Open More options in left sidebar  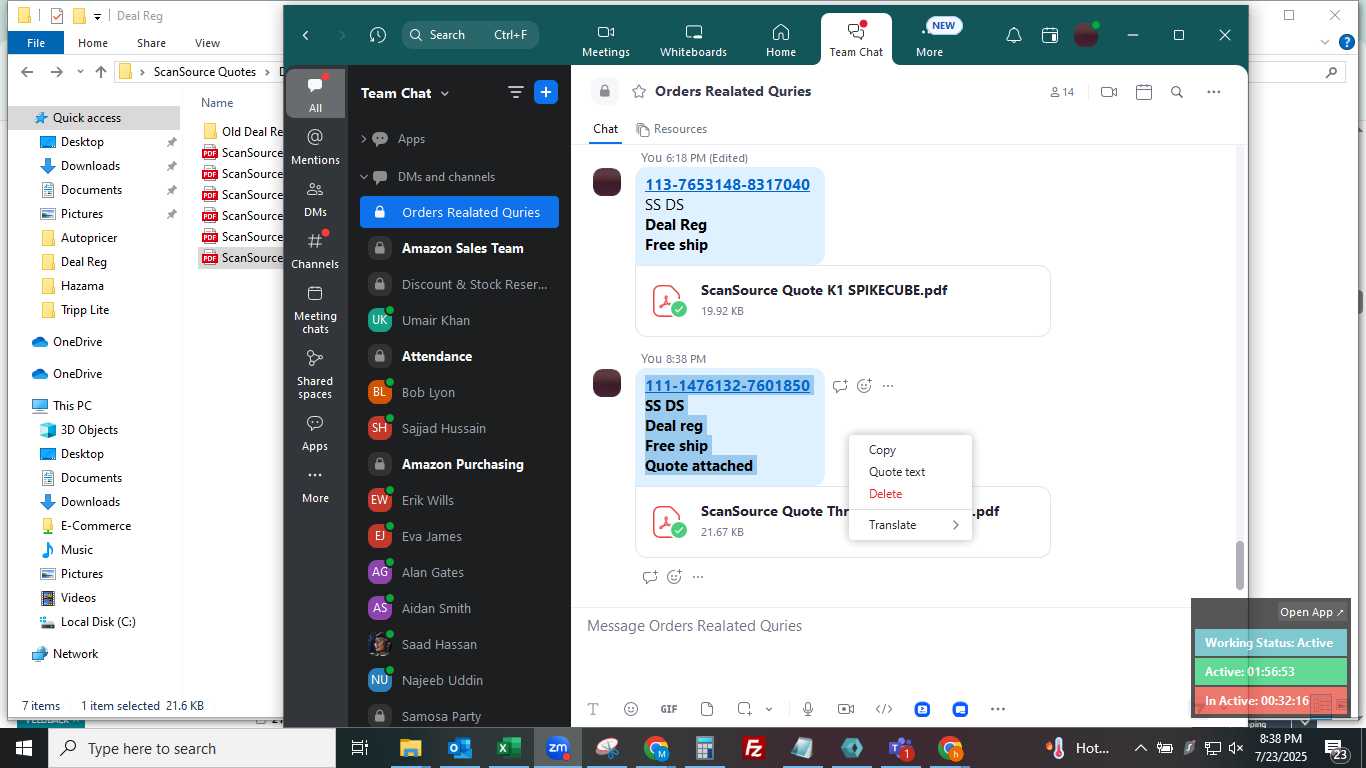click(315, 485)
